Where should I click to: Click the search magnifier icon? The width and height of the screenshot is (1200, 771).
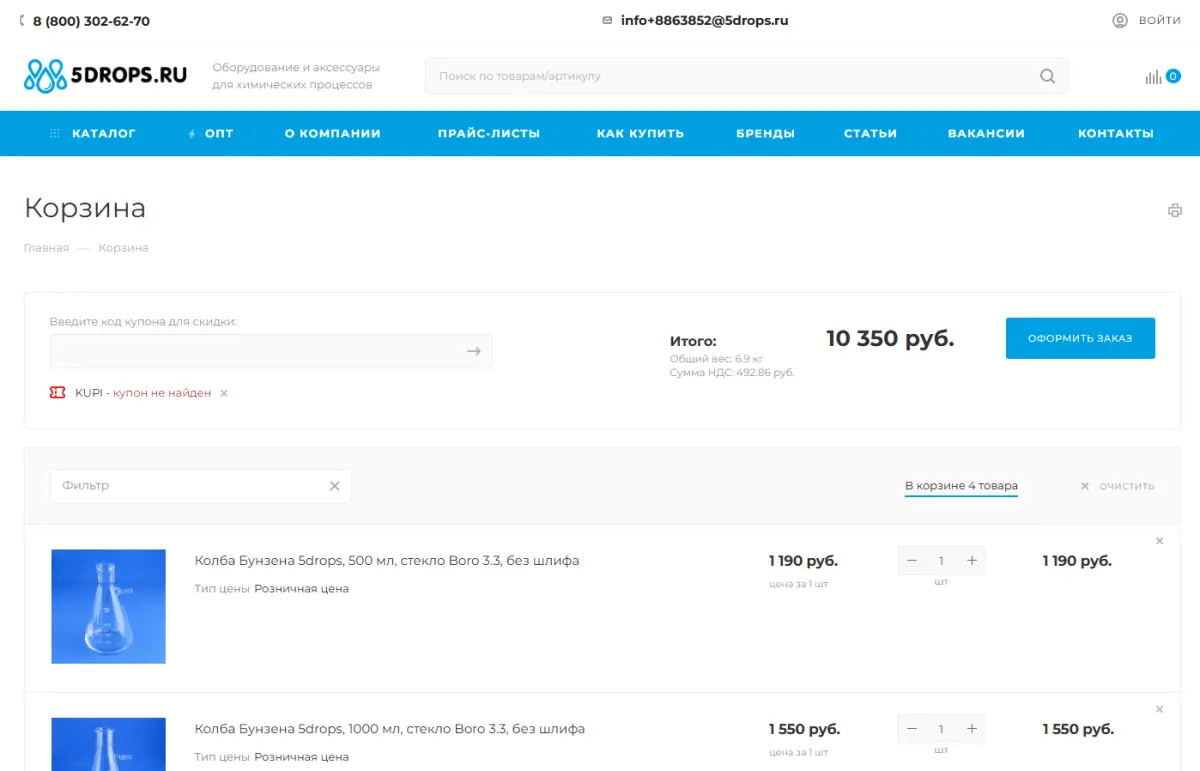click(x=1047, y=76)
